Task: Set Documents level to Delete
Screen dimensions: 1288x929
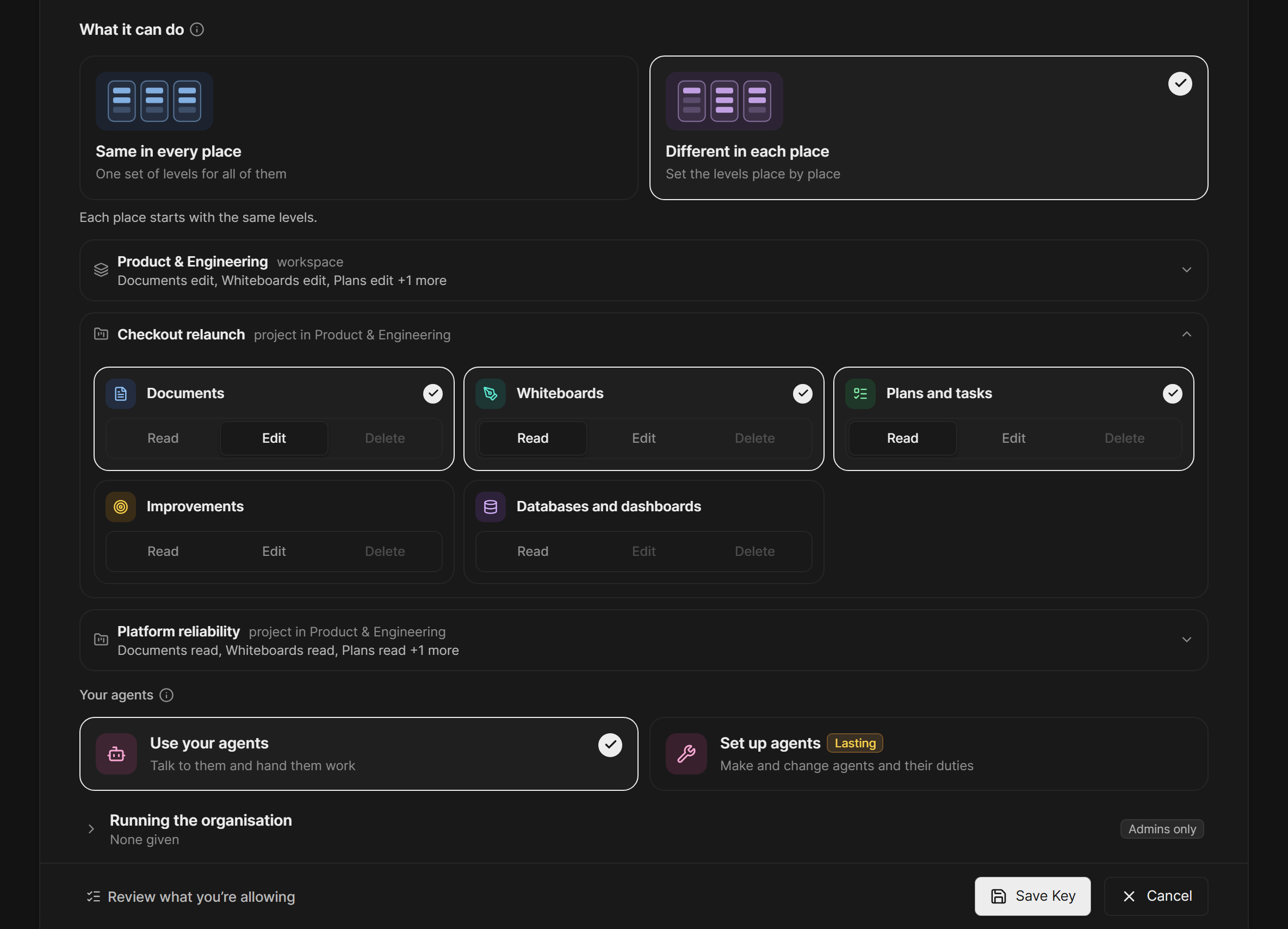Action: click(x=385, y=438)
